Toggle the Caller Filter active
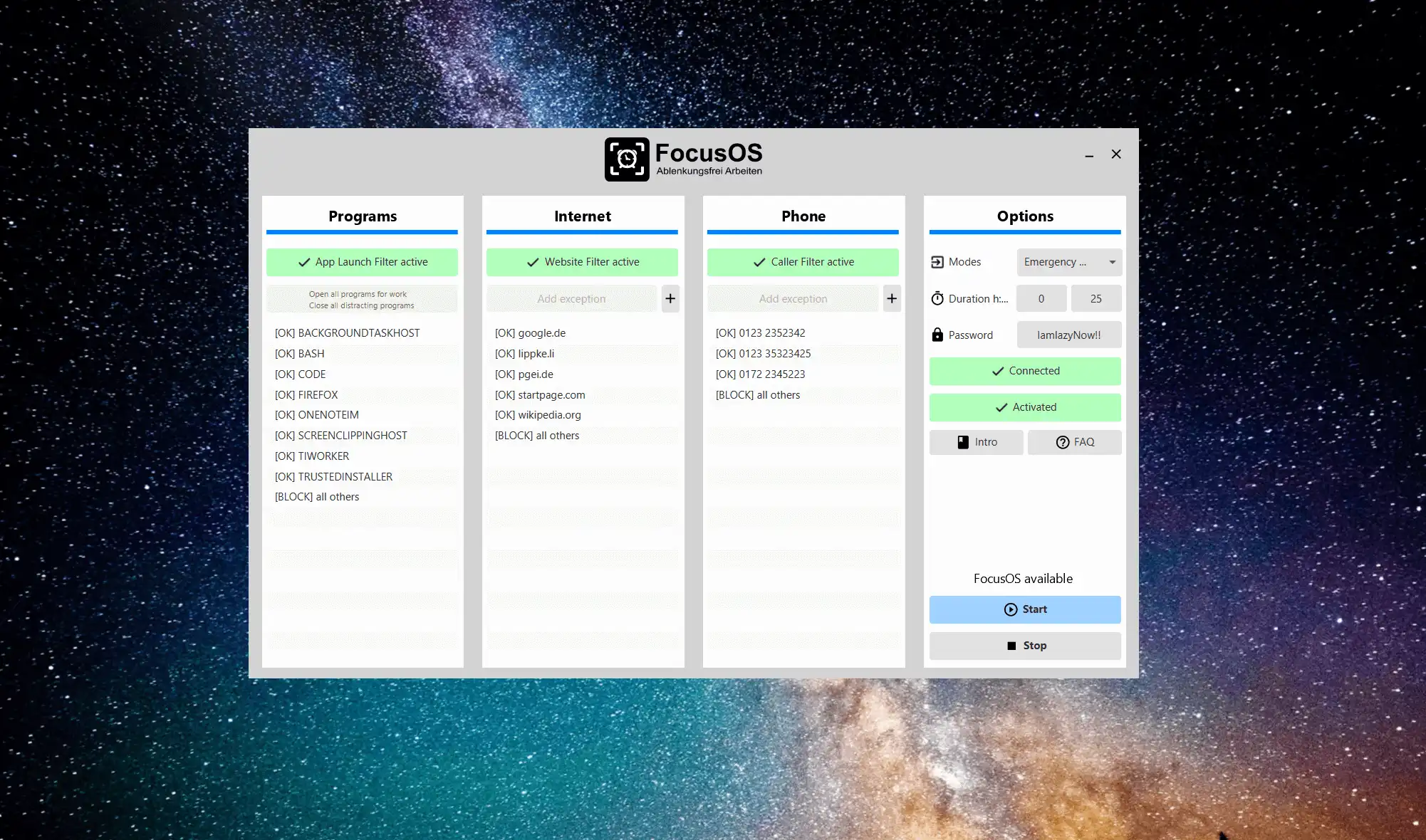Image resolution: width=1426 pixels, height=840 pixels. 803,261
